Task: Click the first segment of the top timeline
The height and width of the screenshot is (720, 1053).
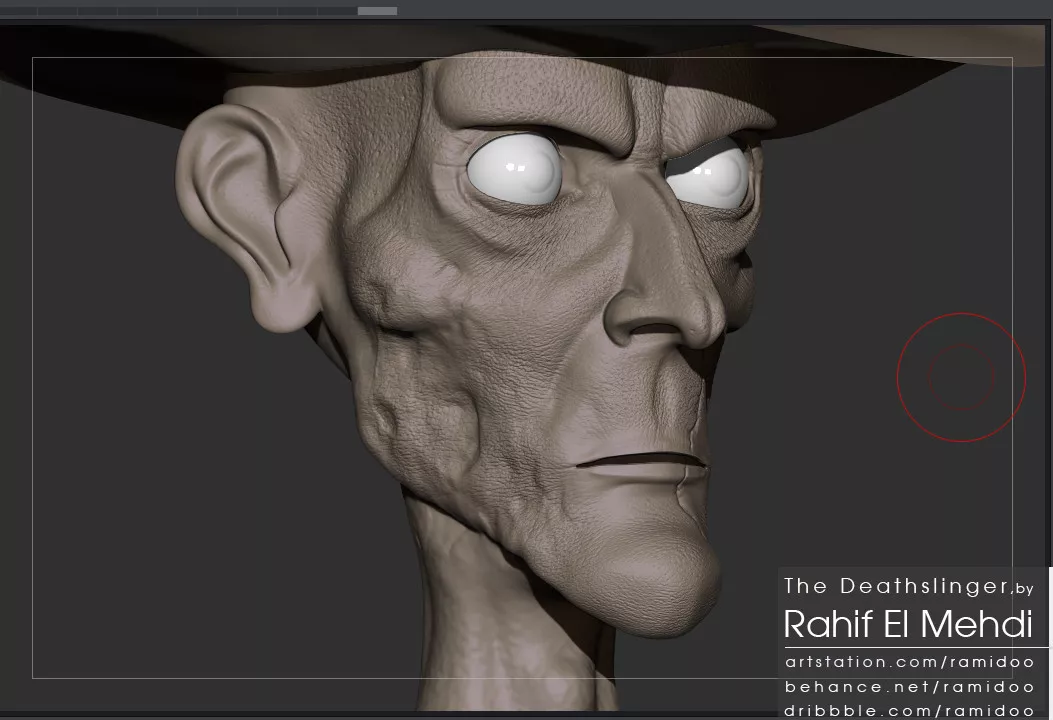Action: click(18, 11)
